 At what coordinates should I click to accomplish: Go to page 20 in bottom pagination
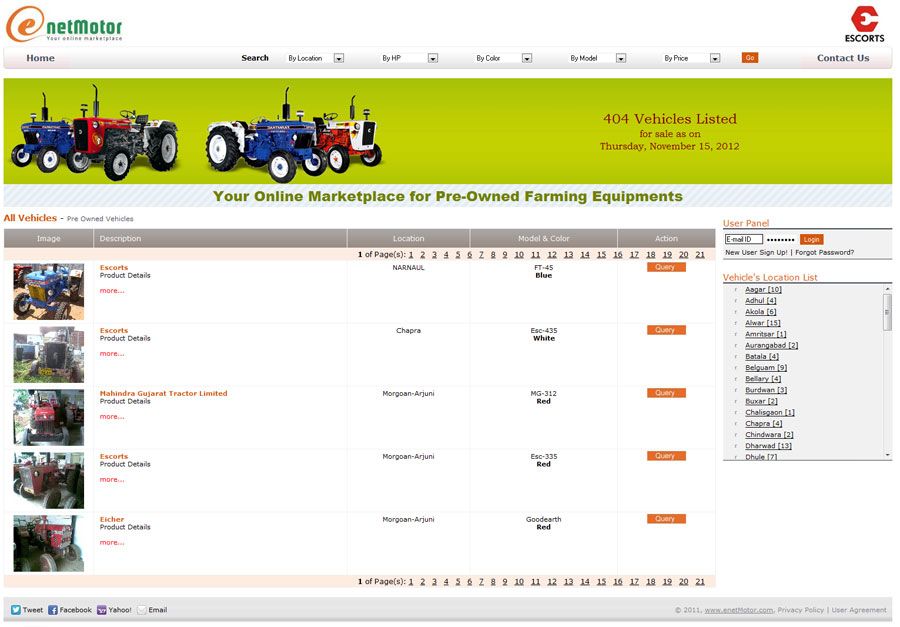(x=684, y=582)
